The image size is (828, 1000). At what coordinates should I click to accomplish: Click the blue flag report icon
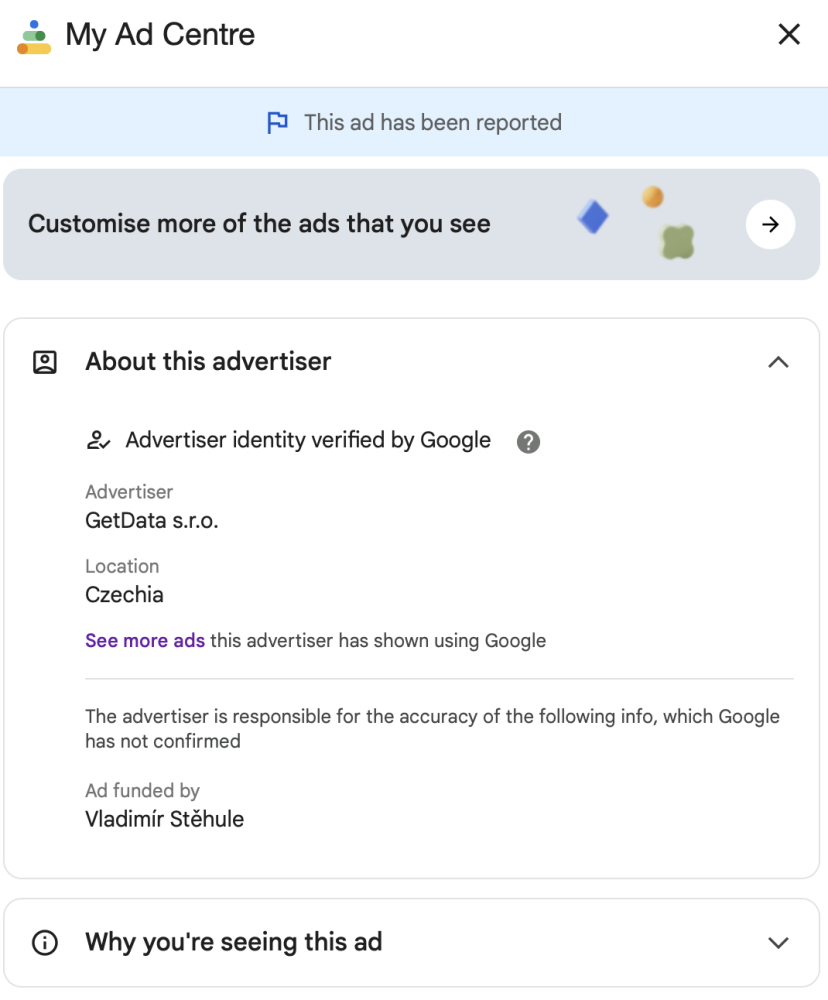tap(277, 122)
